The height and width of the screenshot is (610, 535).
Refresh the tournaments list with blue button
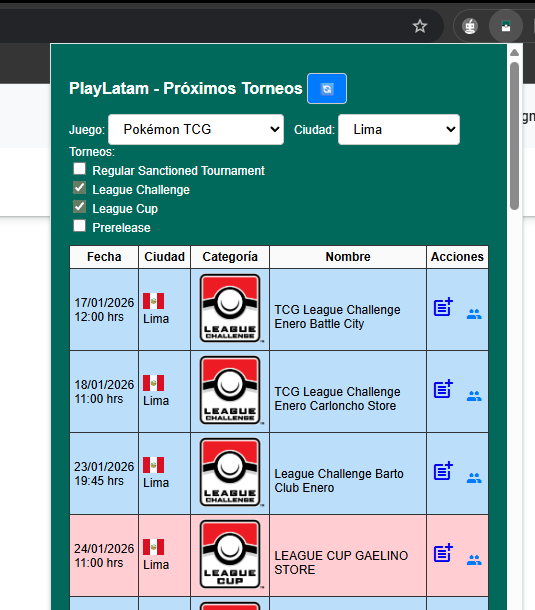pos(327,89)
